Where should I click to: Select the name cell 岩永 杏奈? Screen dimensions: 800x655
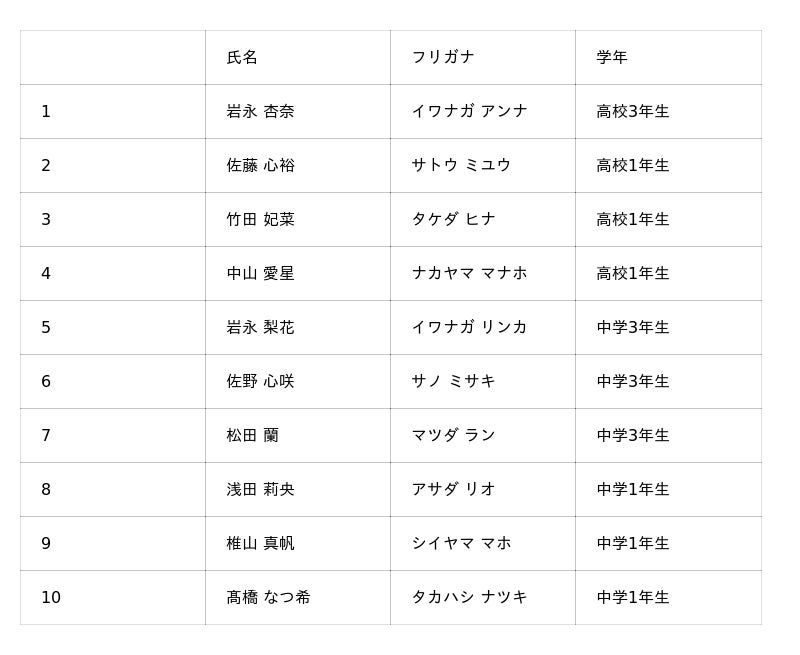pos(260,112)
